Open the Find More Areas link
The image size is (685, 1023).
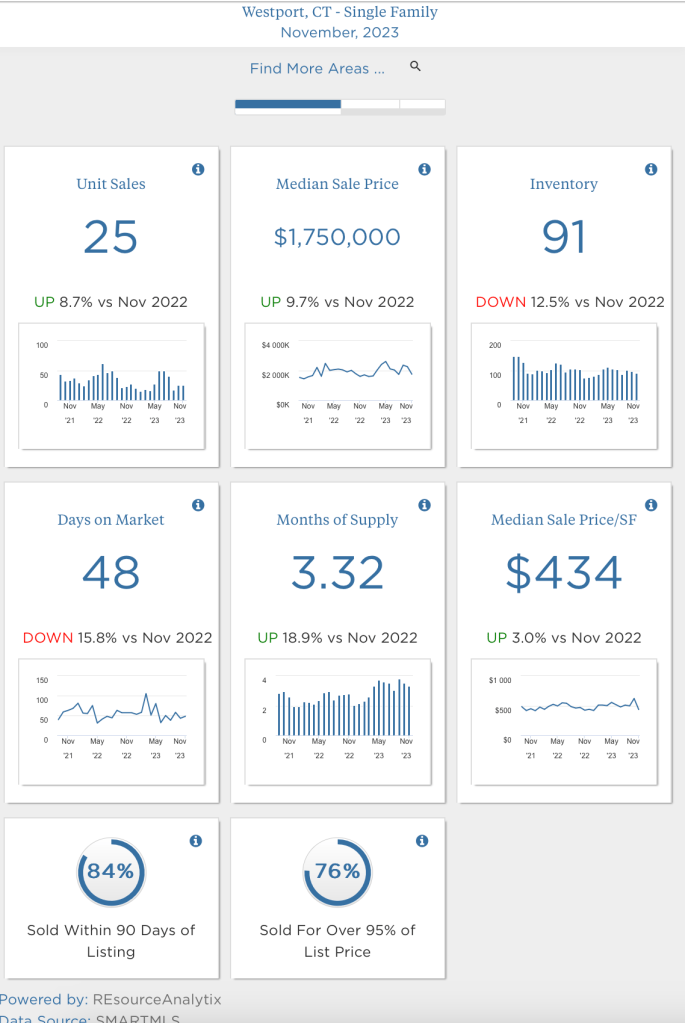pyautogui.click(x=317, y=69)
